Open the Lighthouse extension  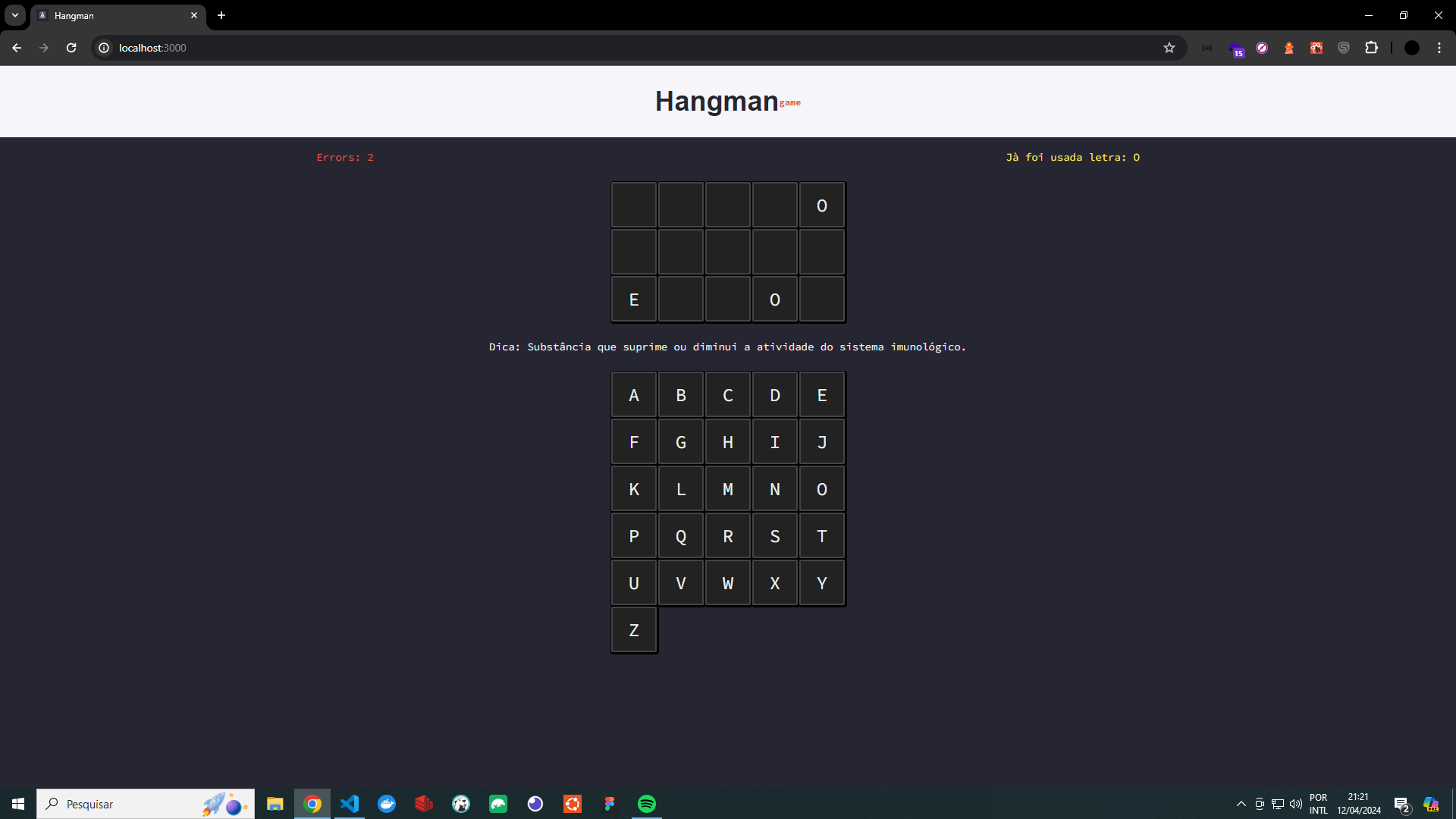pyautogui.click(x=1288, y=48)
